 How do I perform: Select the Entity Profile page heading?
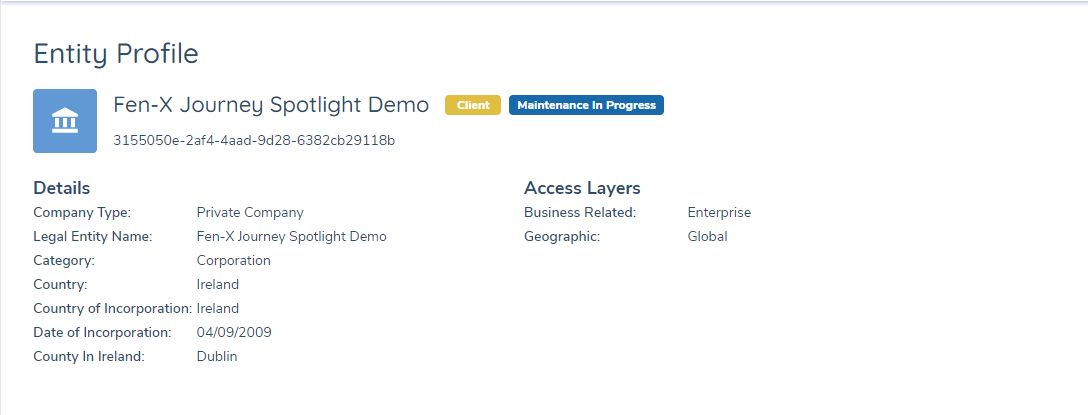pyautogui.click(x=116, y=53)
